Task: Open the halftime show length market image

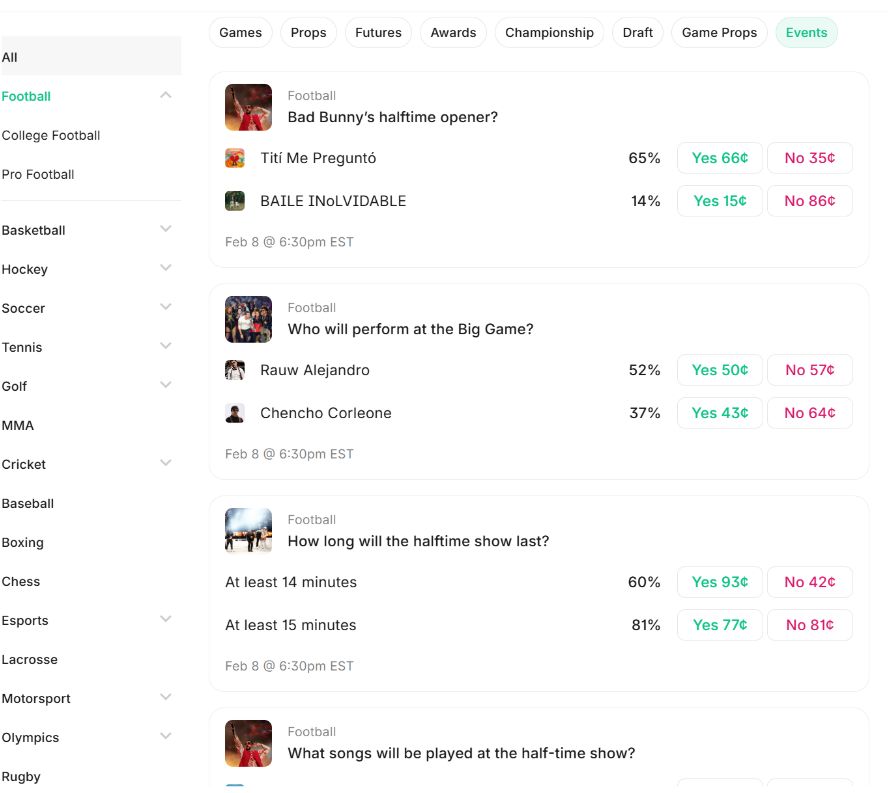Action: coord(248,531)
